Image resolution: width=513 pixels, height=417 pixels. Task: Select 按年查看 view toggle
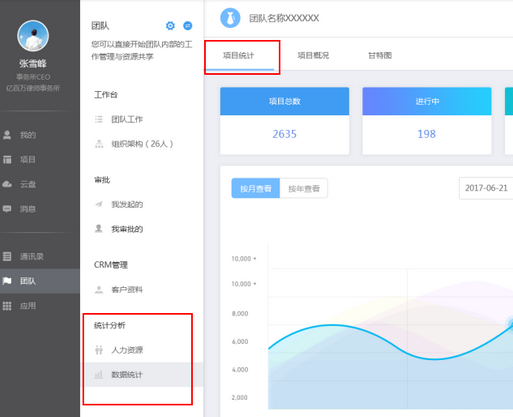(304, 189)
